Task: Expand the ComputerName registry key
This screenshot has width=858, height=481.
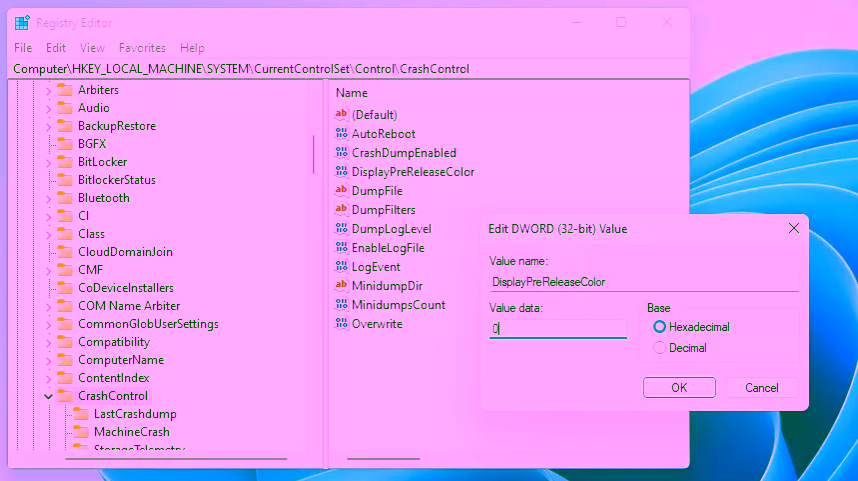Action: point(48,360)
